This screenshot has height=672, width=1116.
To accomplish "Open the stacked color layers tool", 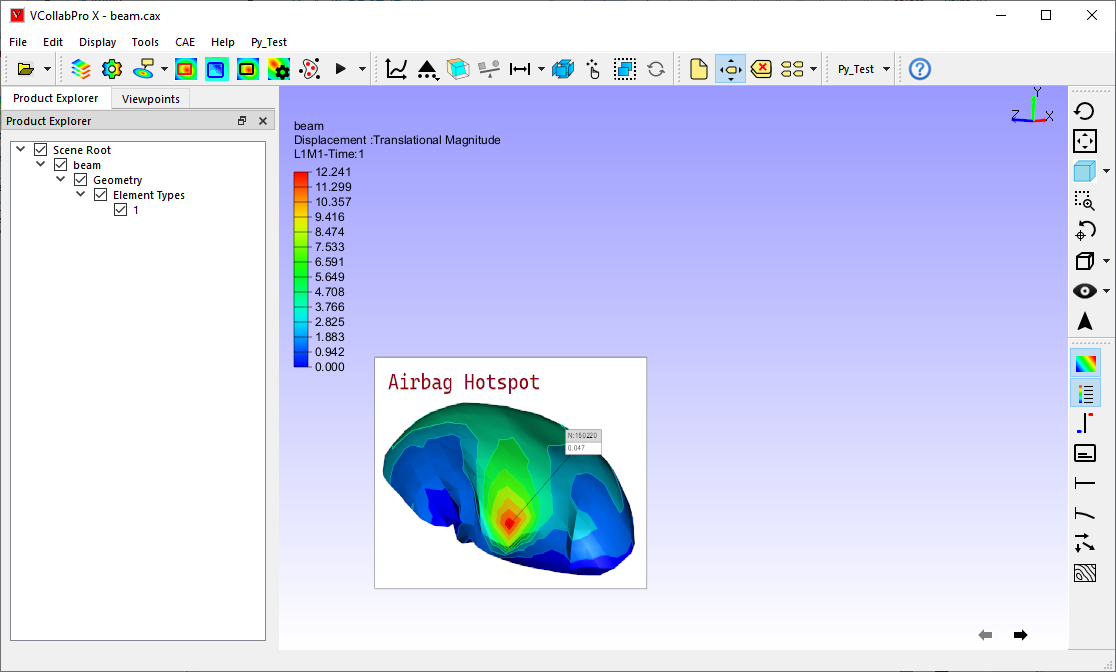I will (x=81, y=69).
